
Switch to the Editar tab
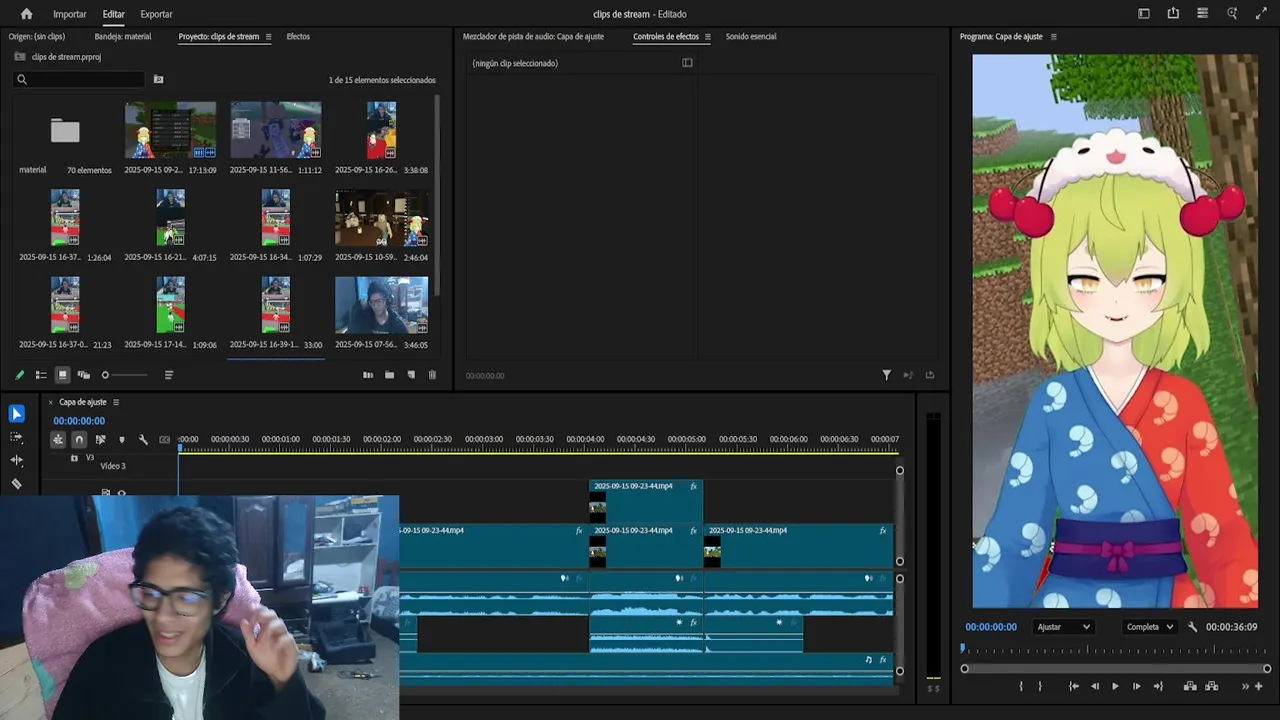[x=114, y=14]
